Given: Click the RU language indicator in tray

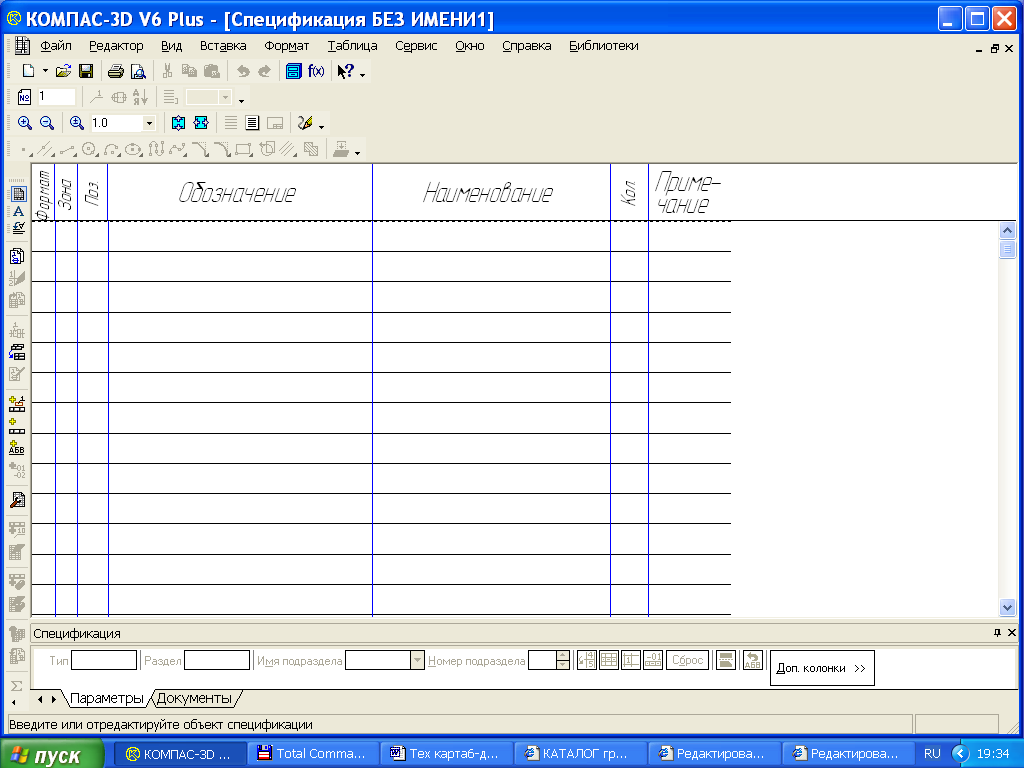Looking at the screenshot, I should (932, 754).
